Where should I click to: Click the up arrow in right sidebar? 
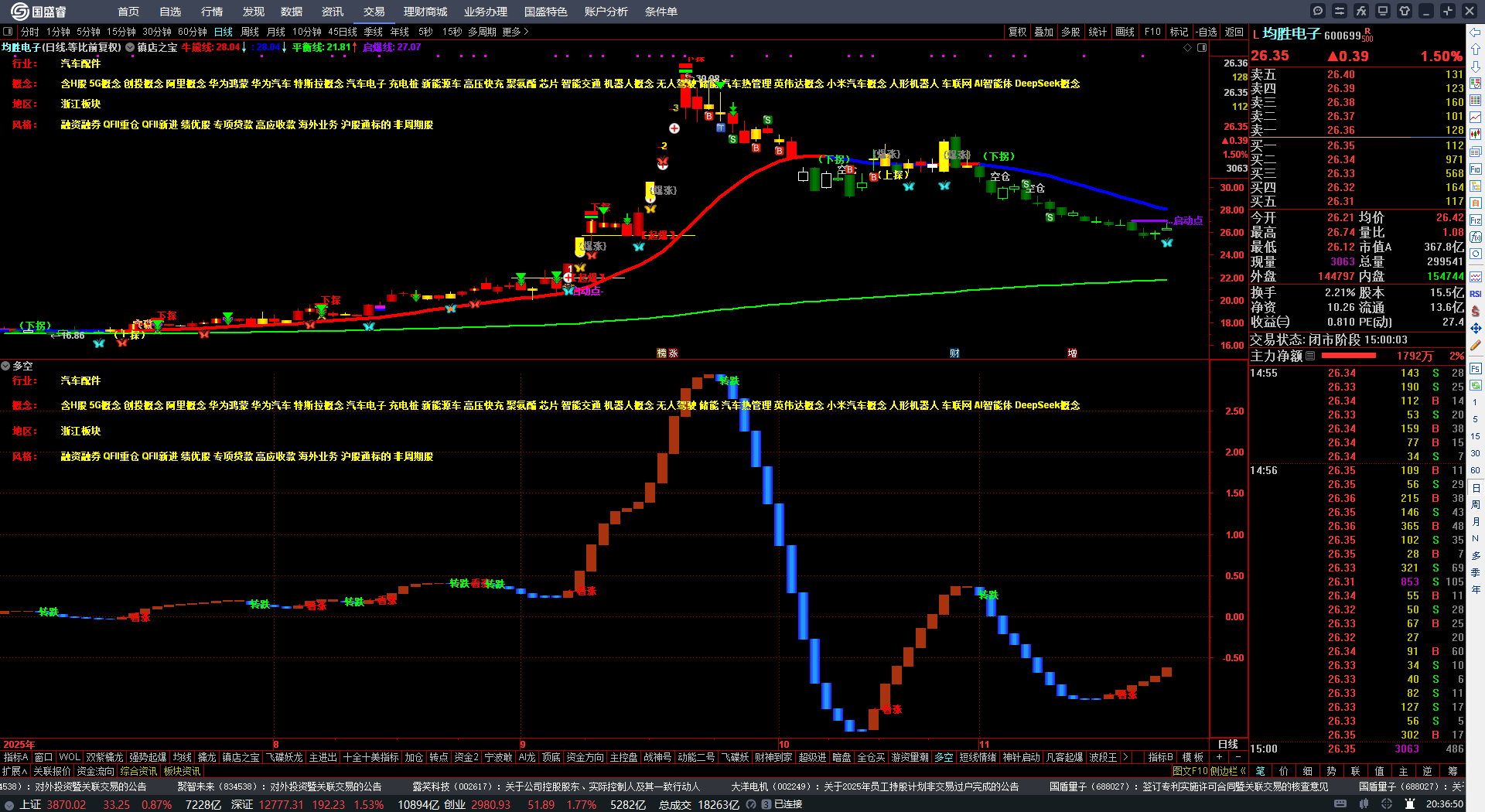(1476, 49)
